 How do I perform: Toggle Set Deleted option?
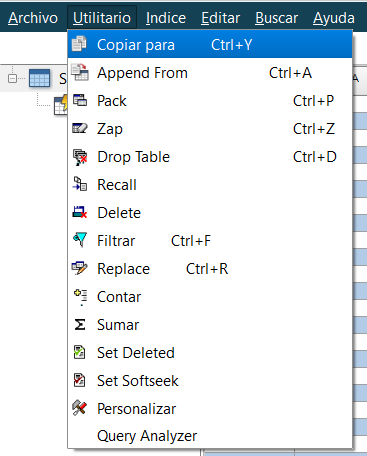210,353
